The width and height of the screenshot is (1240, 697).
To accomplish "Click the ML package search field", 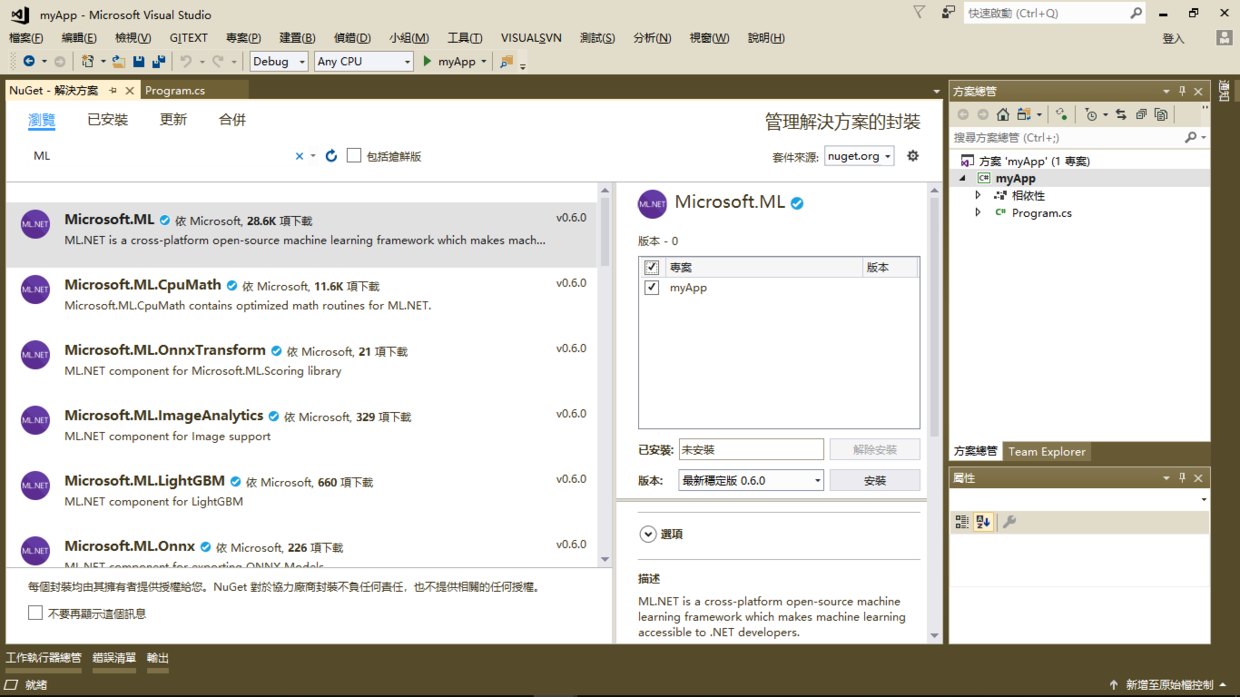I will (x=160, y=156).
